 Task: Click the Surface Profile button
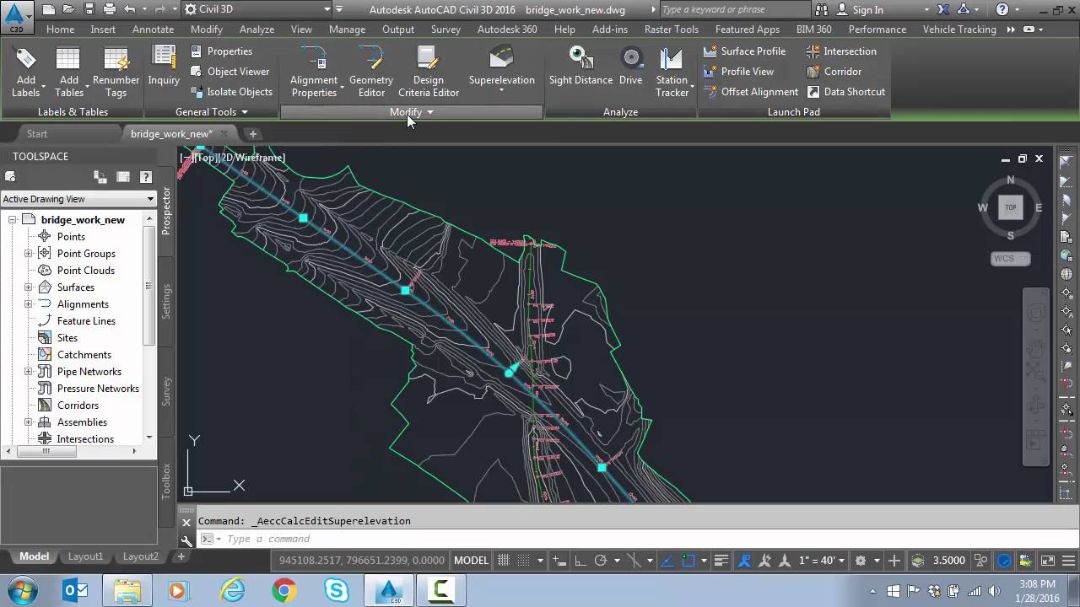click(745, 51)
